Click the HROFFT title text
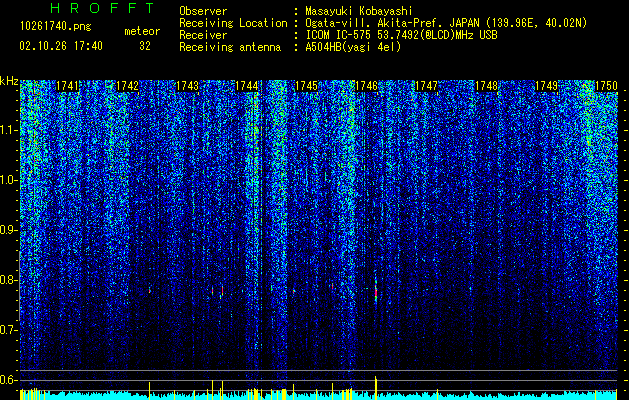 [102, 8]
